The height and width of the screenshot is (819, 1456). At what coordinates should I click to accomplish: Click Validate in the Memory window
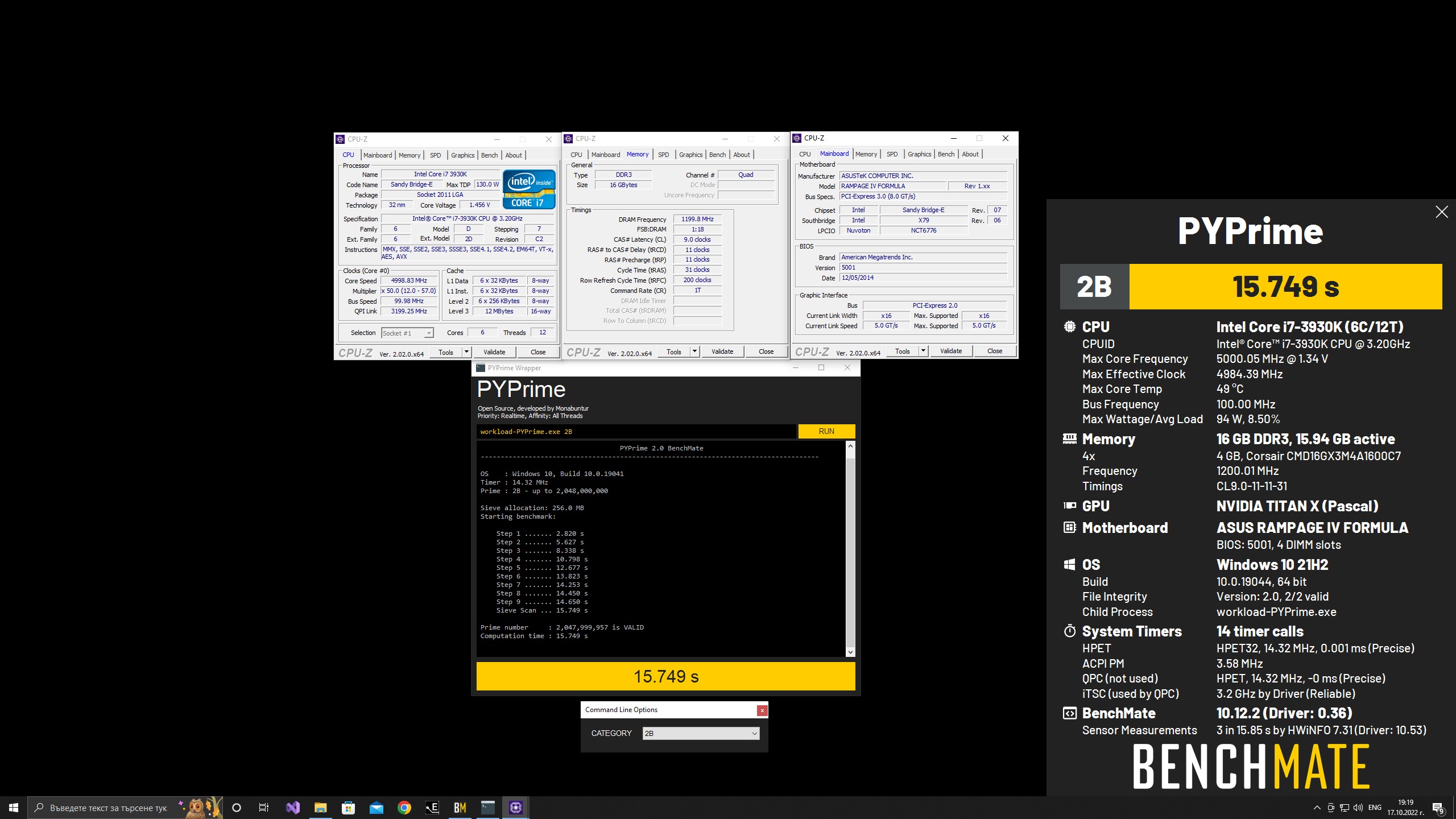(x=722, y=351)
